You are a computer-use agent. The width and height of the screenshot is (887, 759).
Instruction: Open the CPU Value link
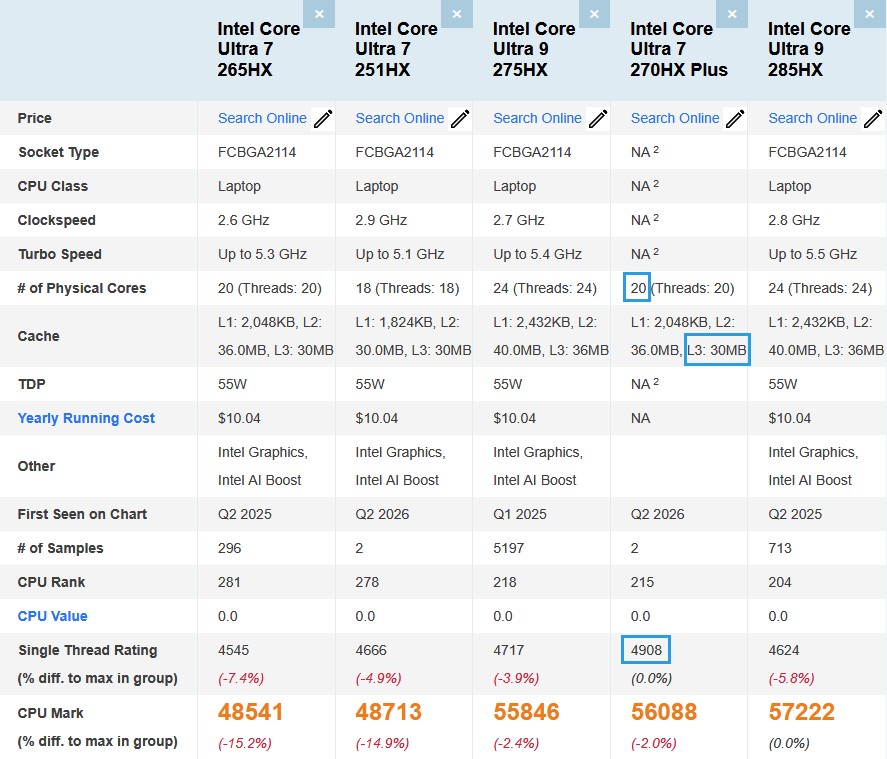coord(53,616)
